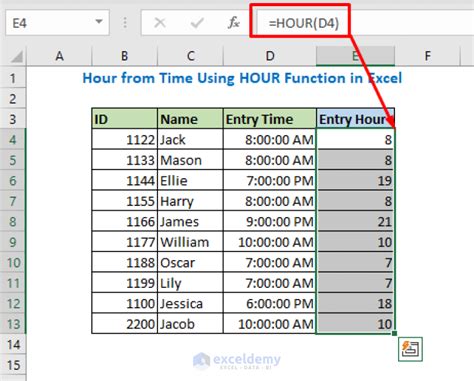Click the name cell 'Ellie'
This screenshot has width=474, height=381.
tap(190, 181)
